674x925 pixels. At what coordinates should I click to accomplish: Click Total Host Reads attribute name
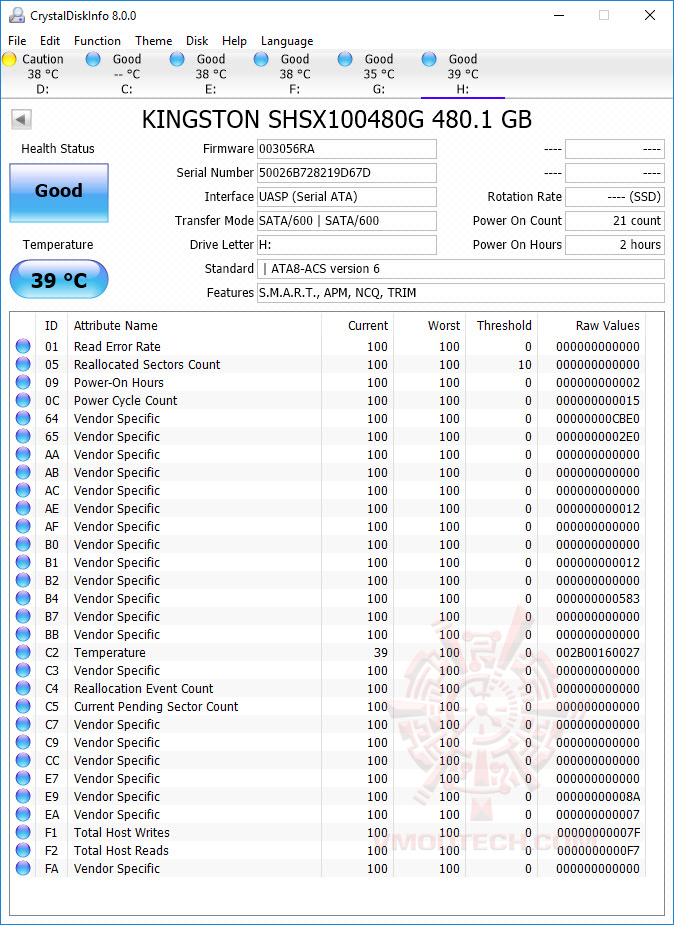click(121, 850)
